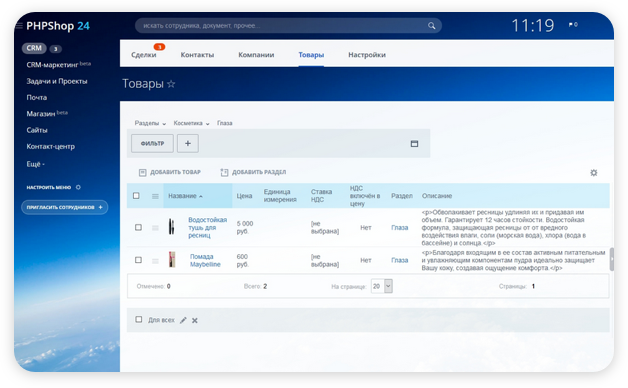Click Настроить меню link
The image size is (628, 388).
(49, 187)
